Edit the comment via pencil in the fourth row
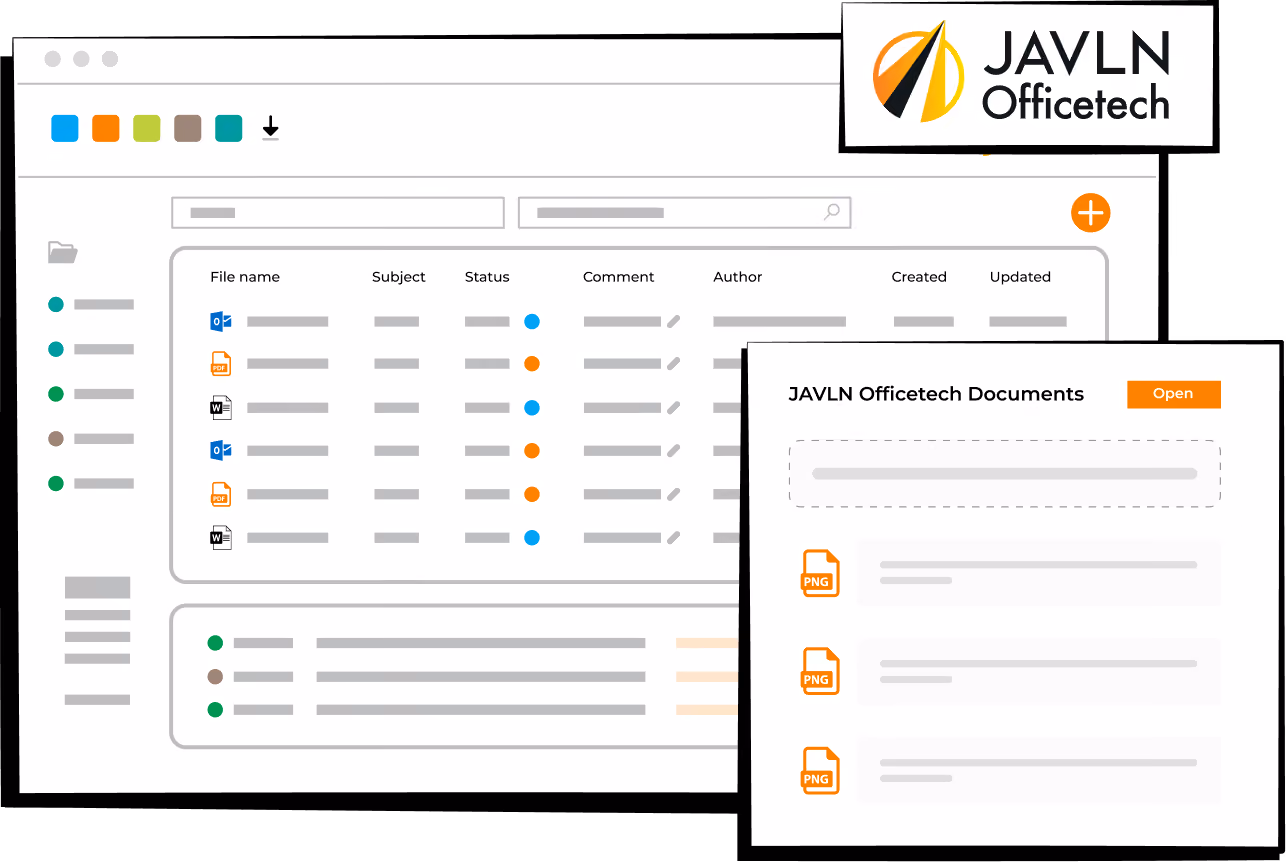 (x=674, y=451)
